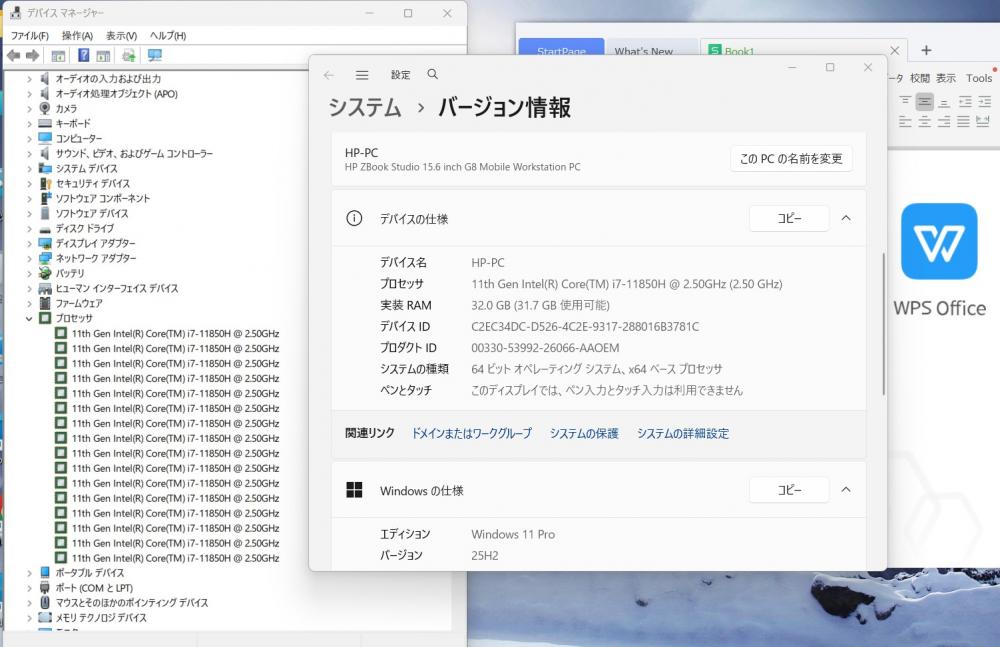Select オーディオ処理オブジェクト (APO) item
Screen dimensions: 1000x647
click(116, 94)
